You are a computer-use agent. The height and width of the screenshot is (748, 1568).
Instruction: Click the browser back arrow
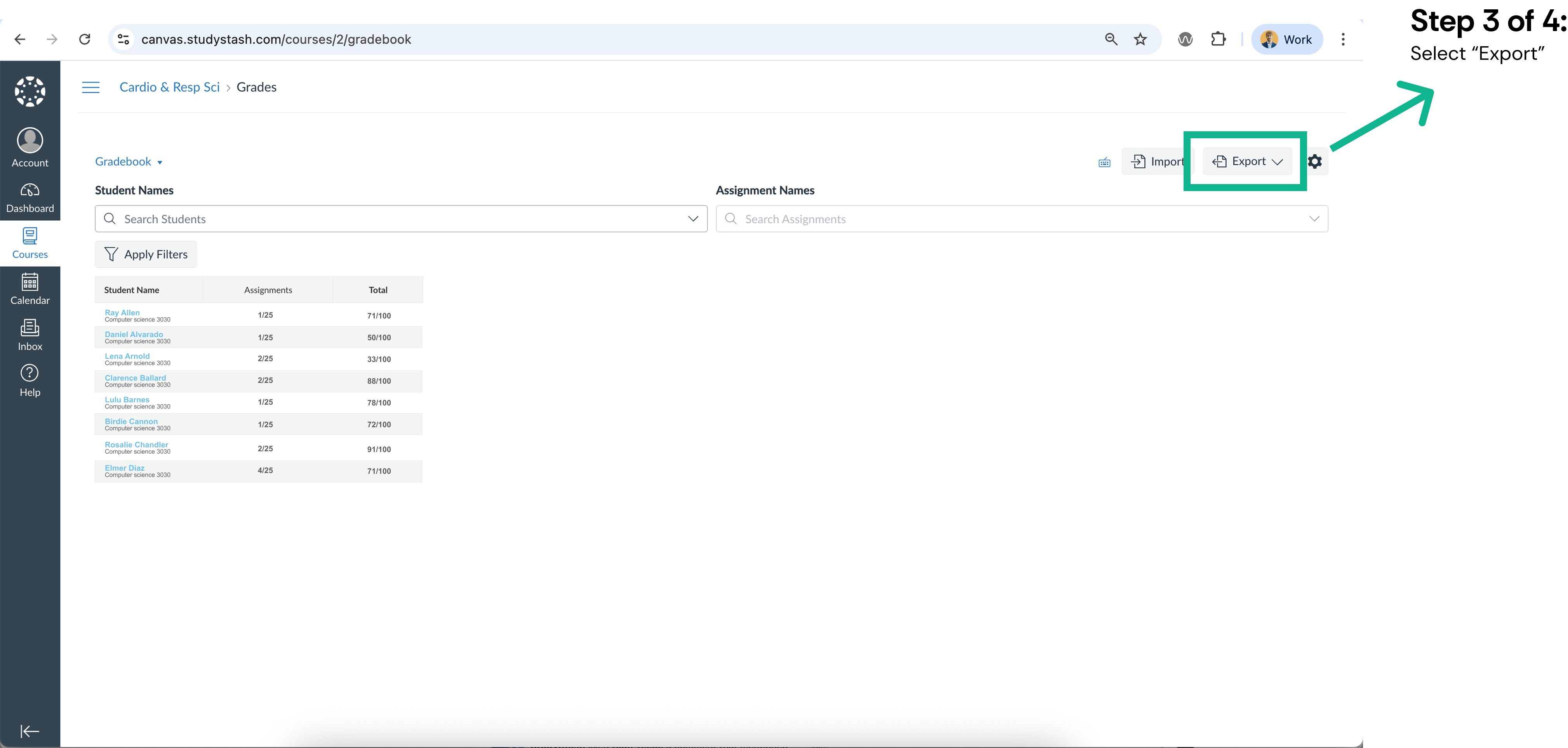(19, 40)
